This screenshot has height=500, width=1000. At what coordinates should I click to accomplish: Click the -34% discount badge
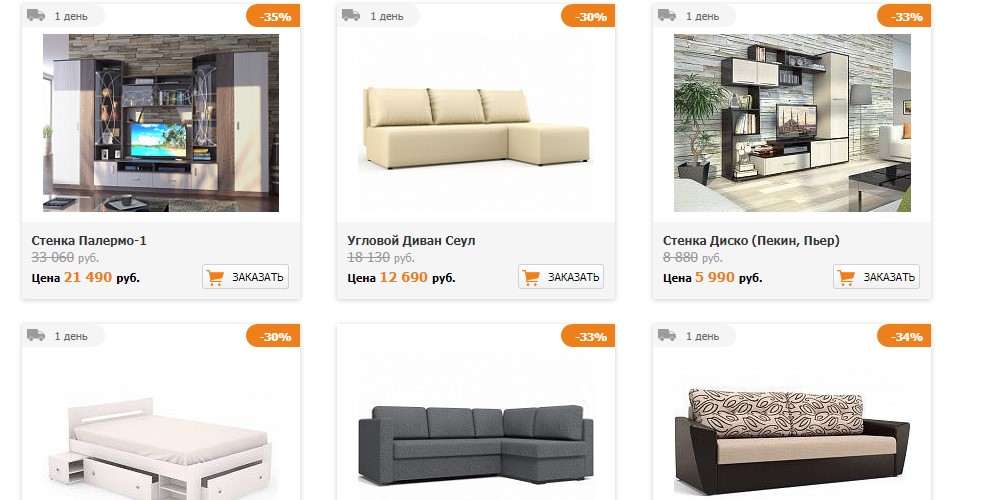904,336
